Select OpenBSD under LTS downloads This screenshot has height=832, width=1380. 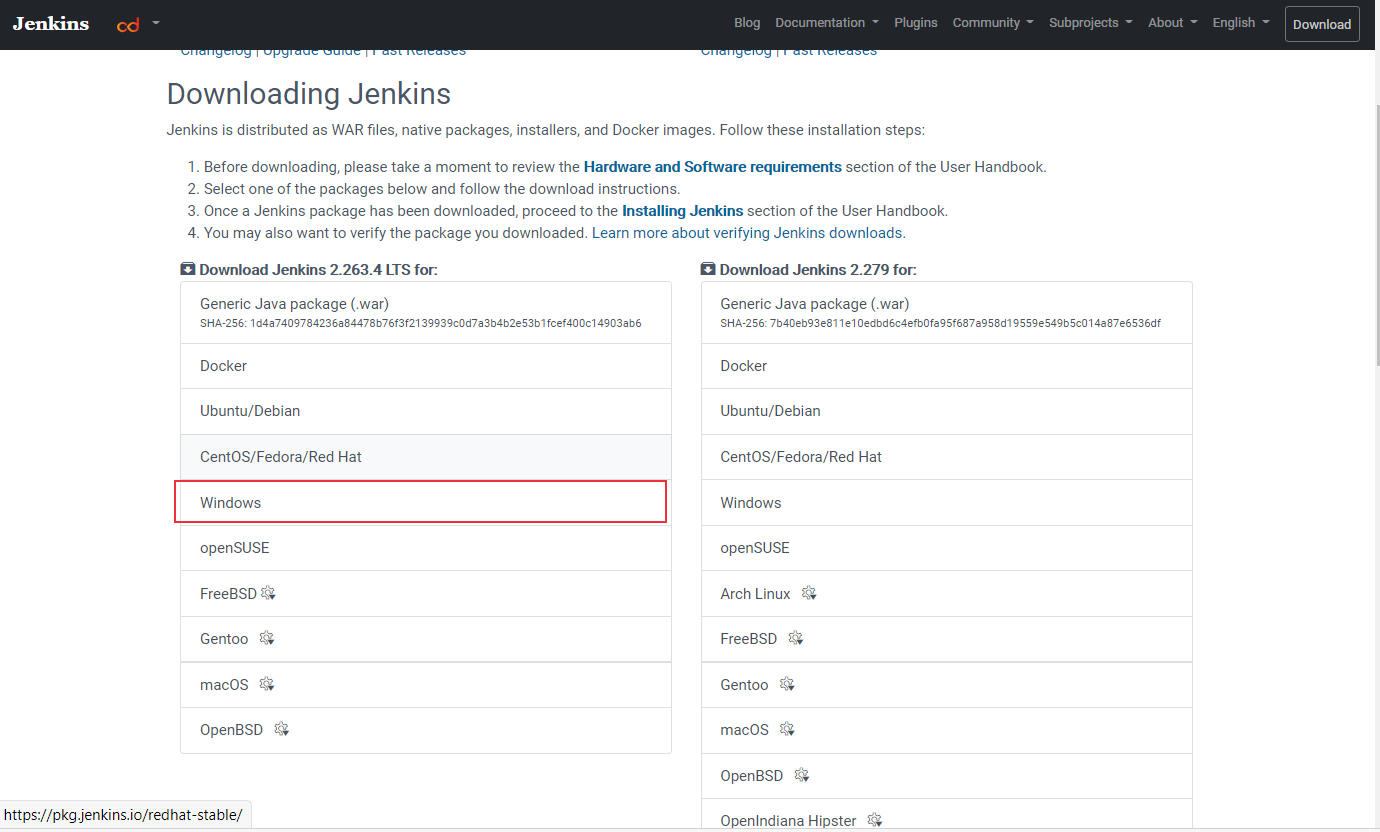coord(426,730)
